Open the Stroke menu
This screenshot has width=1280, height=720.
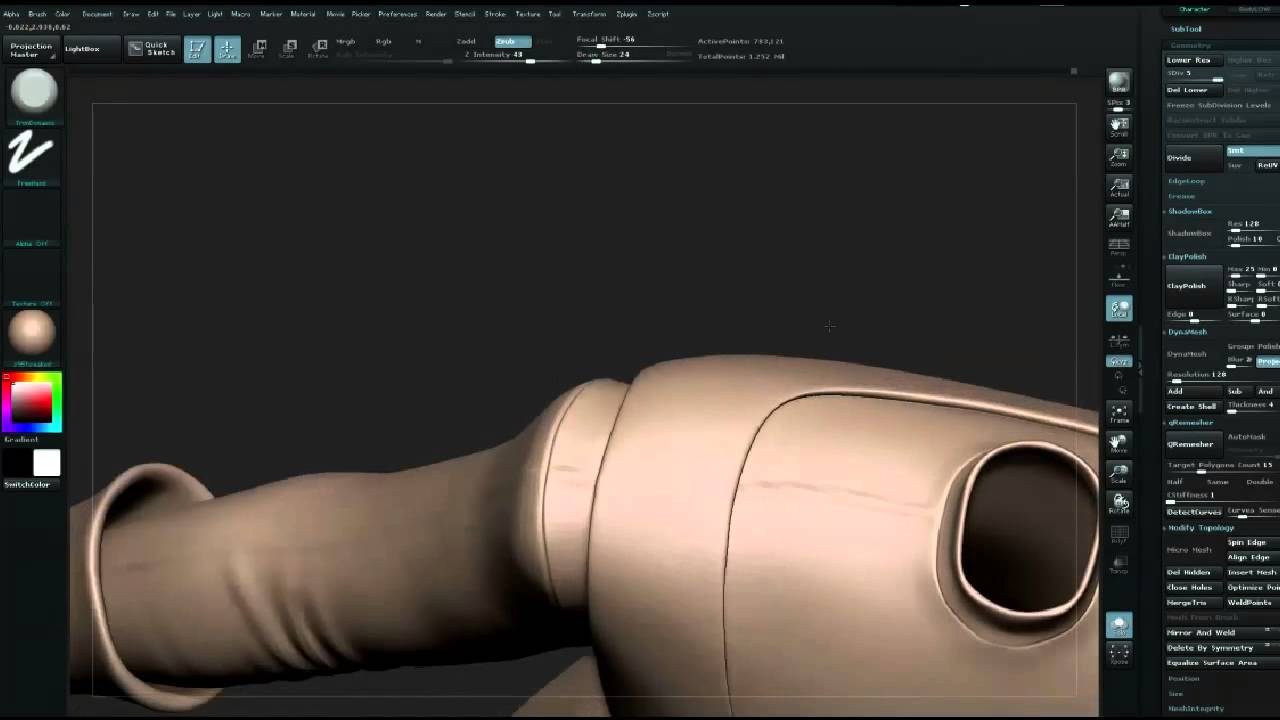coord(495,14)
